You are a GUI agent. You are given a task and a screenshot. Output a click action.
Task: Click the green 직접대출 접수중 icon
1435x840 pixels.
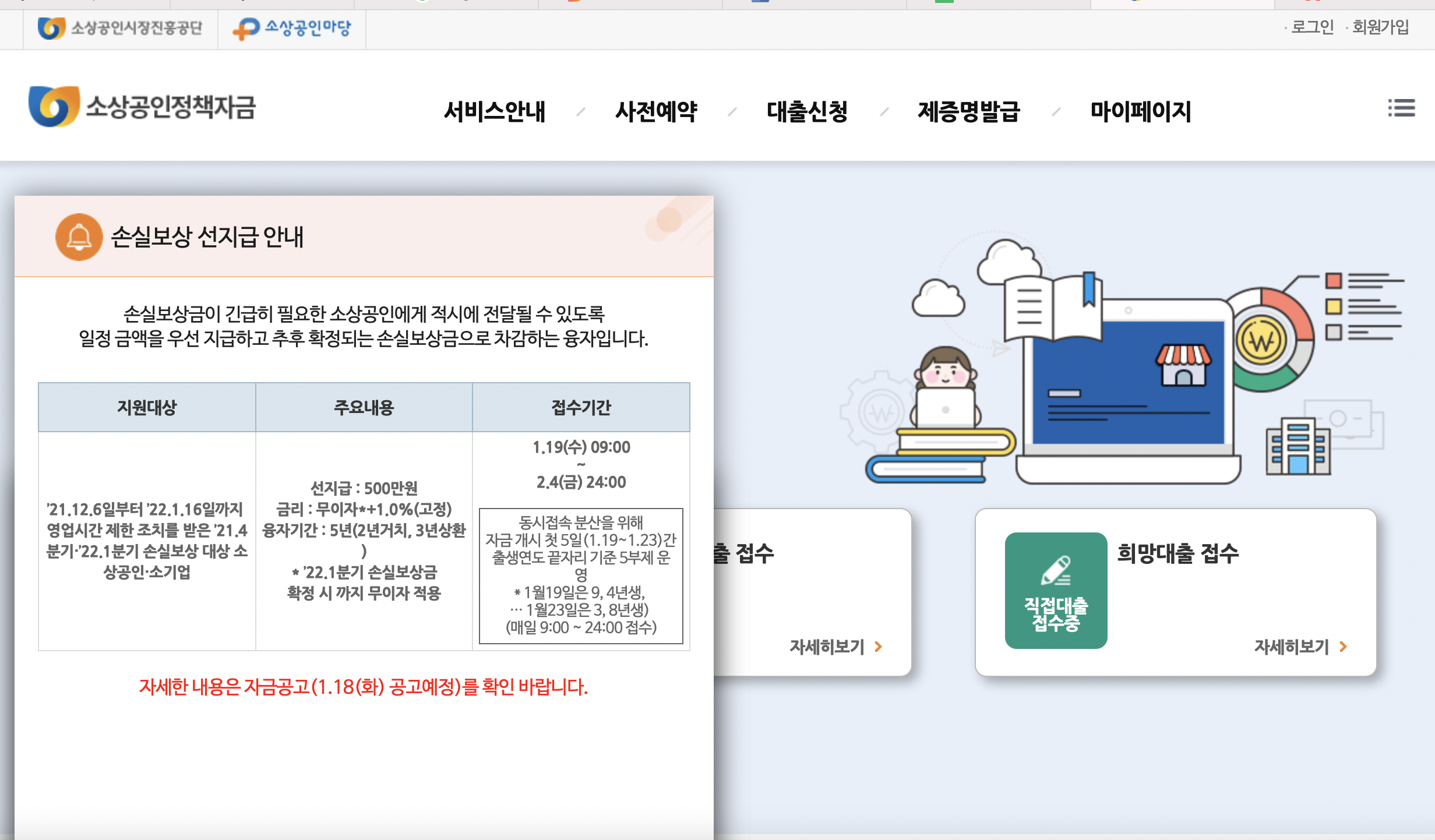coord(1056,590)
